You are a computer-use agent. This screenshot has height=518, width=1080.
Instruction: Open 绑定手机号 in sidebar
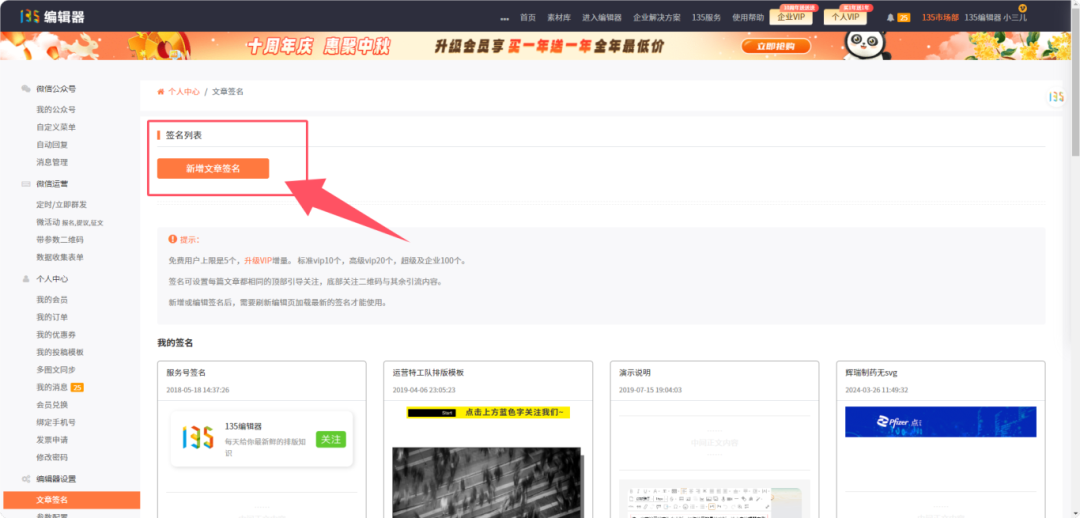point(56,422)
